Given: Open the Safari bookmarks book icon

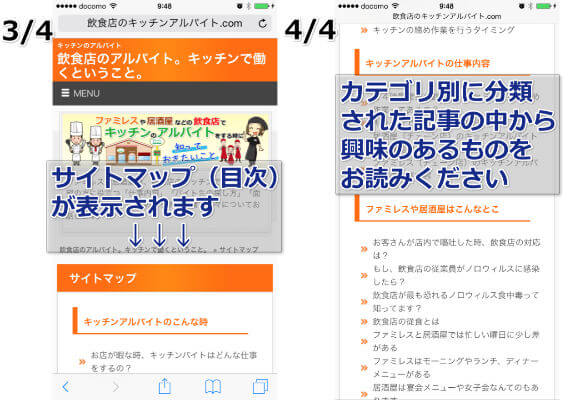Looking at the screenshot, I should click(213, 387).
